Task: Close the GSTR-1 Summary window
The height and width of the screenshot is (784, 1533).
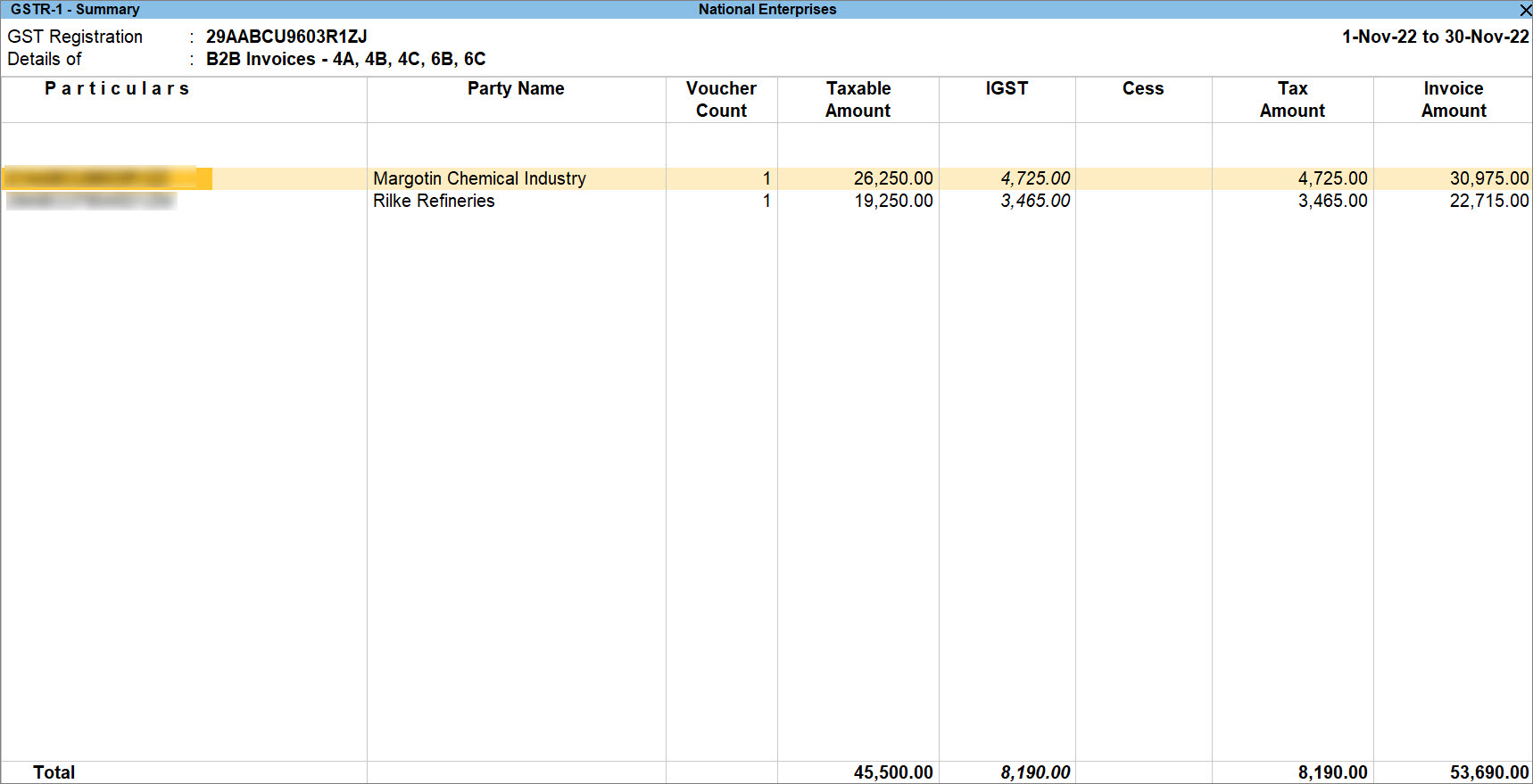Action: coord(1525,10)
